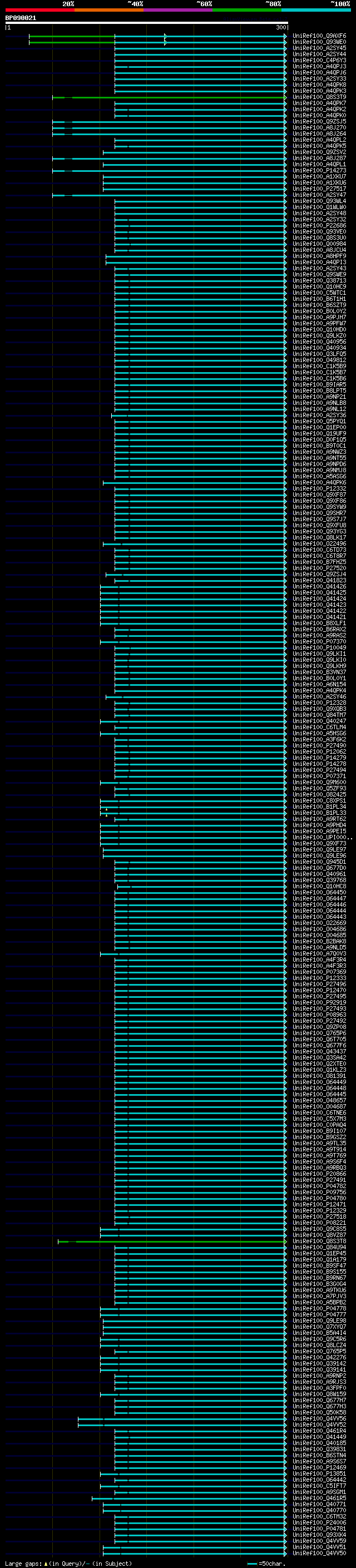Select the UniRef100_B2BAK8 label

click(319, 942)
